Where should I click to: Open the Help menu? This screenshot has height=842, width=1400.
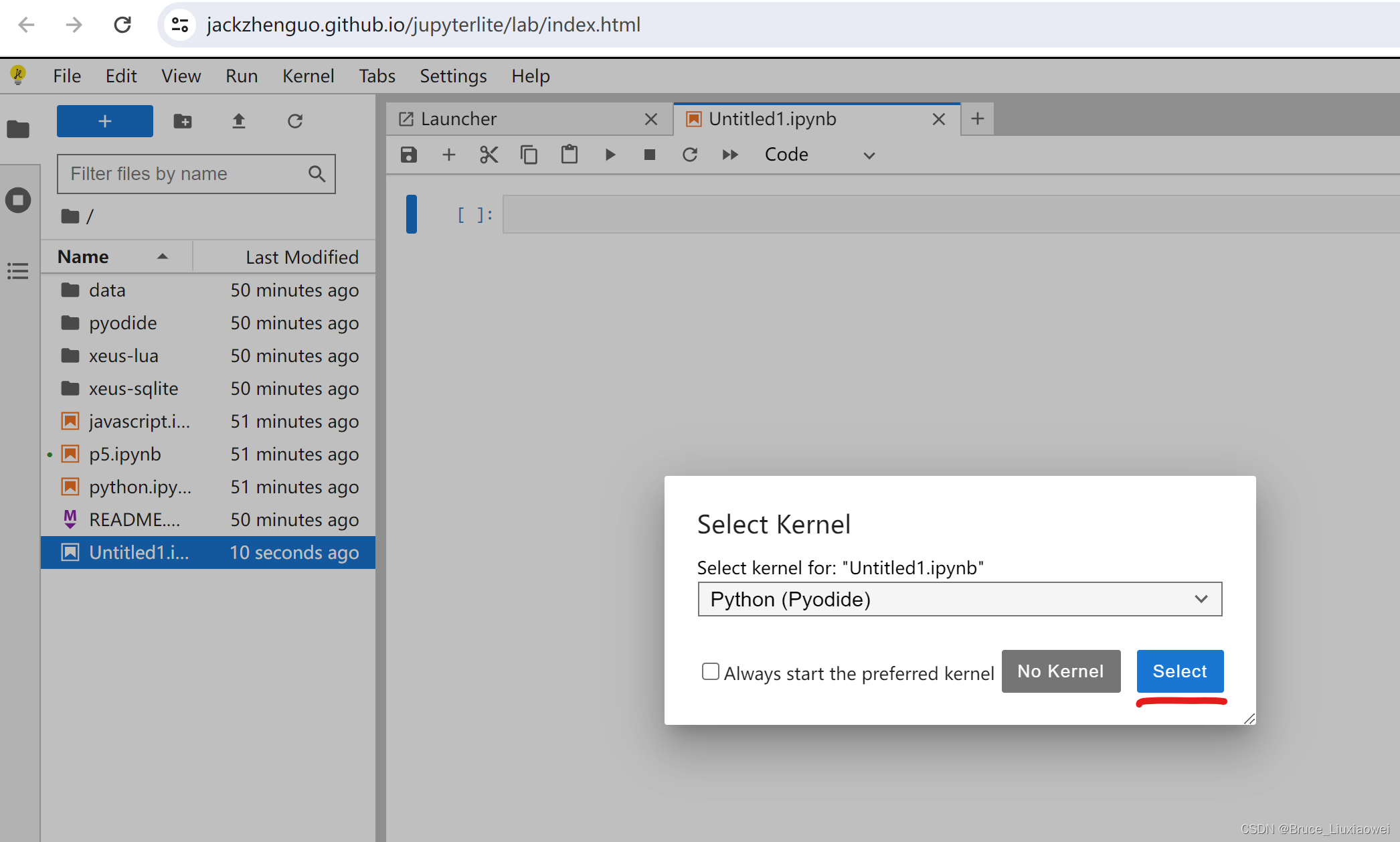coord(531,76)
